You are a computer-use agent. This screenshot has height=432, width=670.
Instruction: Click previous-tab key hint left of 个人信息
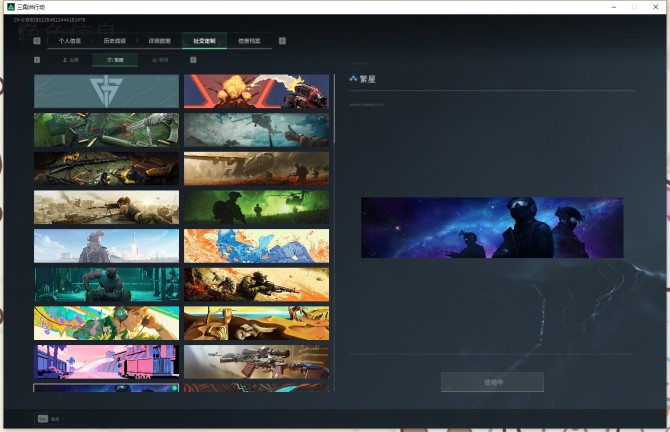pos(37,41)
